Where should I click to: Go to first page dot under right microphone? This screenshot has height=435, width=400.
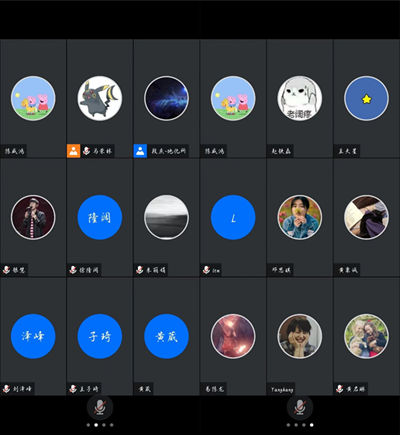click(288, 425)
